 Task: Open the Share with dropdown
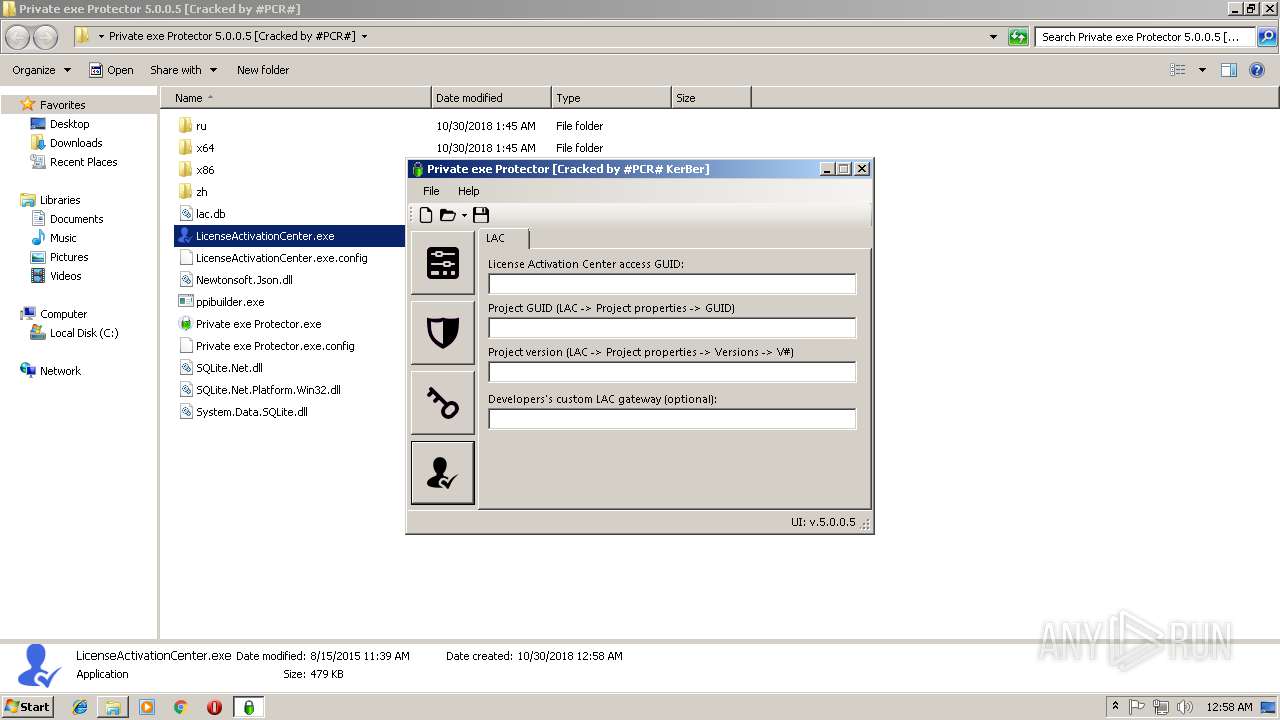pyautogui.click(x=183, y=70)
